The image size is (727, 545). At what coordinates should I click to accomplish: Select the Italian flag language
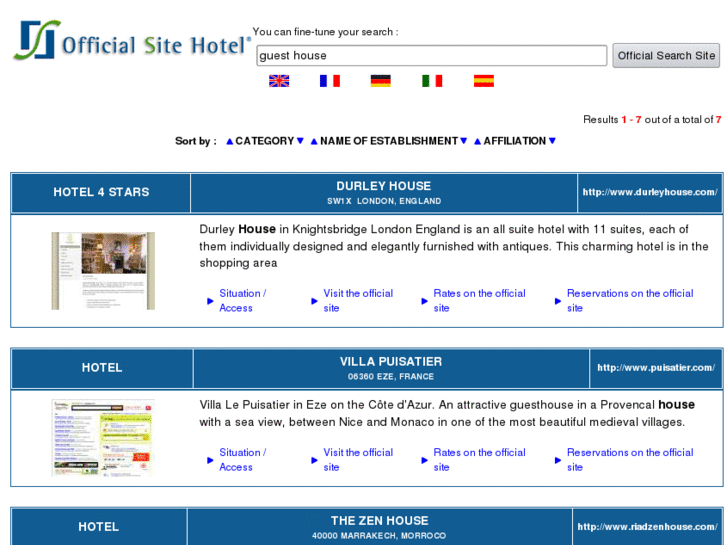coord(432,81)
